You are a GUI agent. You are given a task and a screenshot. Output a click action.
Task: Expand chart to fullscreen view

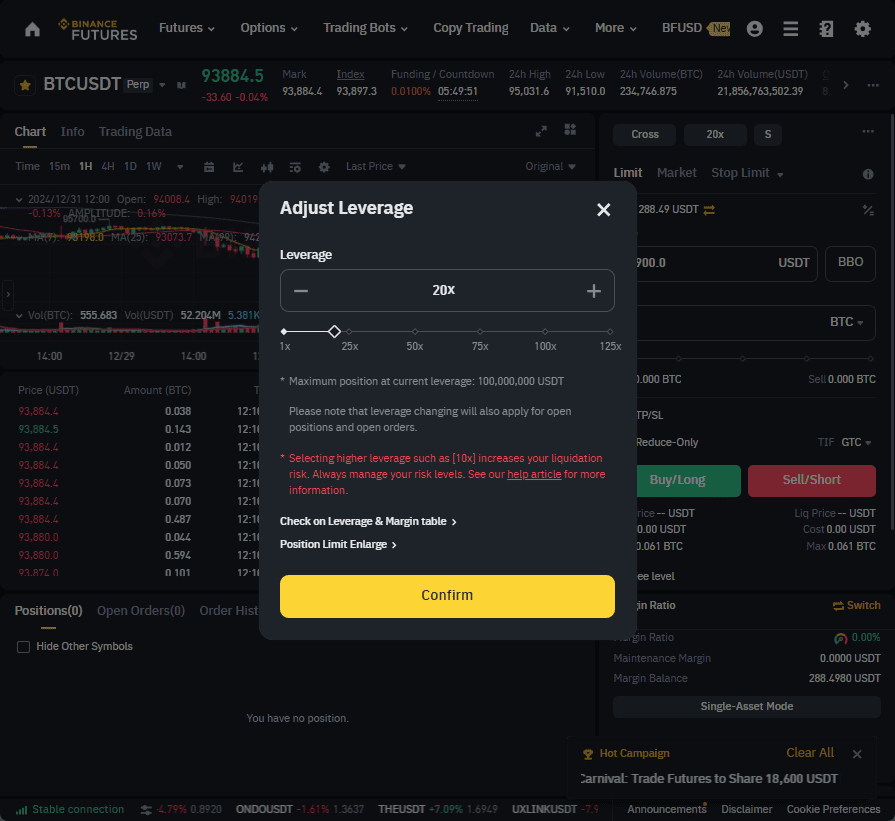point(541,131)
